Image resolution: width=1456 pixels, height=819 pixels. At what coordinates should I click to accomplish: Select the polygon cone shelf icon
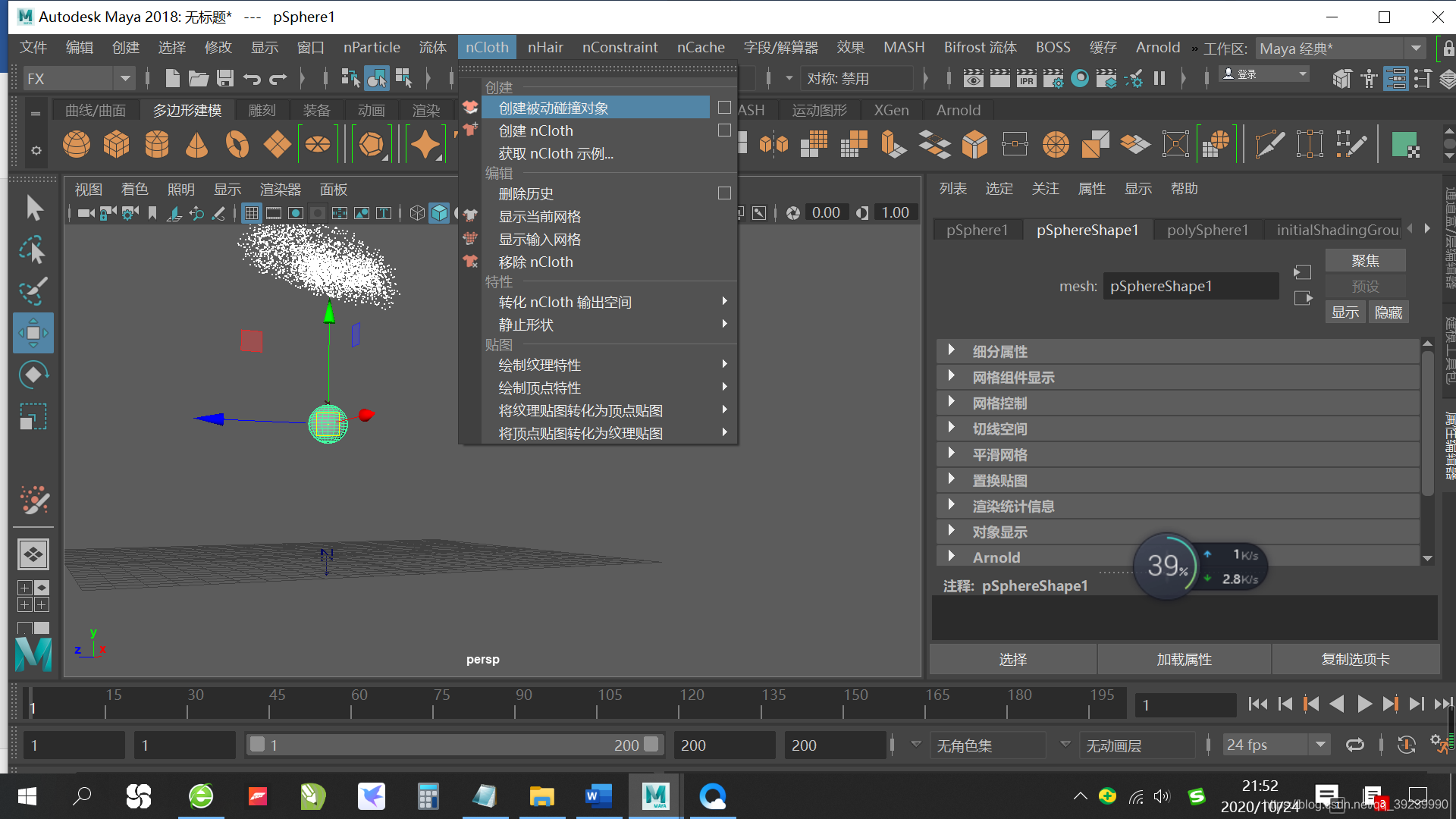[196, 144]
